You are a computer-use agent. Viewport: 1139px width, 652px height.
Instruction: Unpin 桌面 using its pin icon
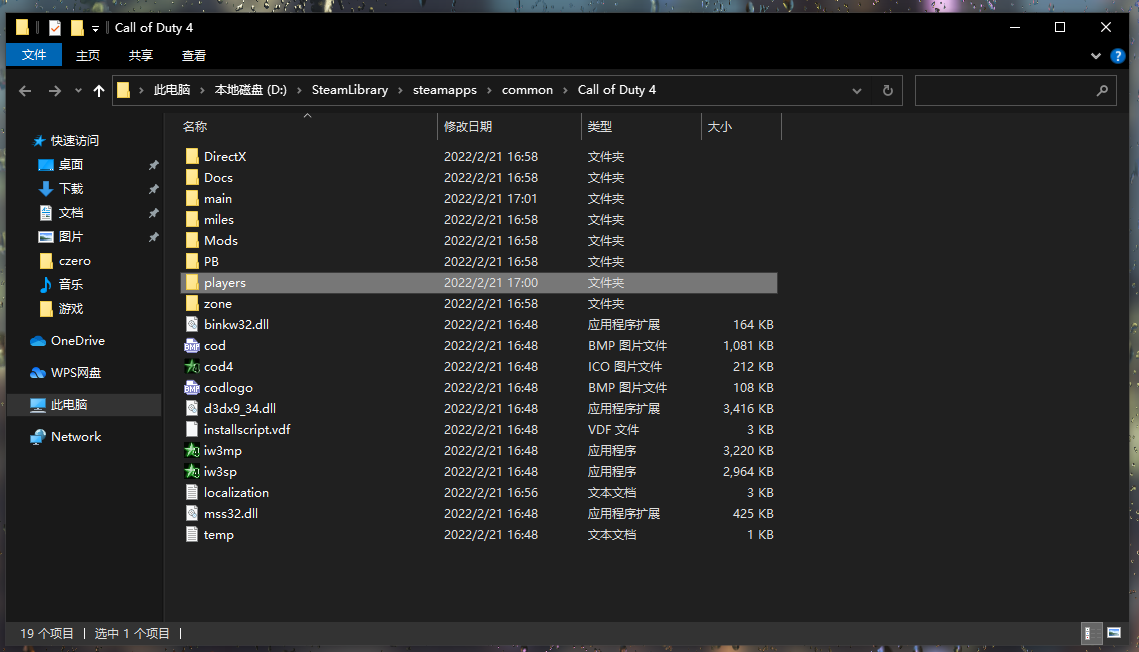153,166
